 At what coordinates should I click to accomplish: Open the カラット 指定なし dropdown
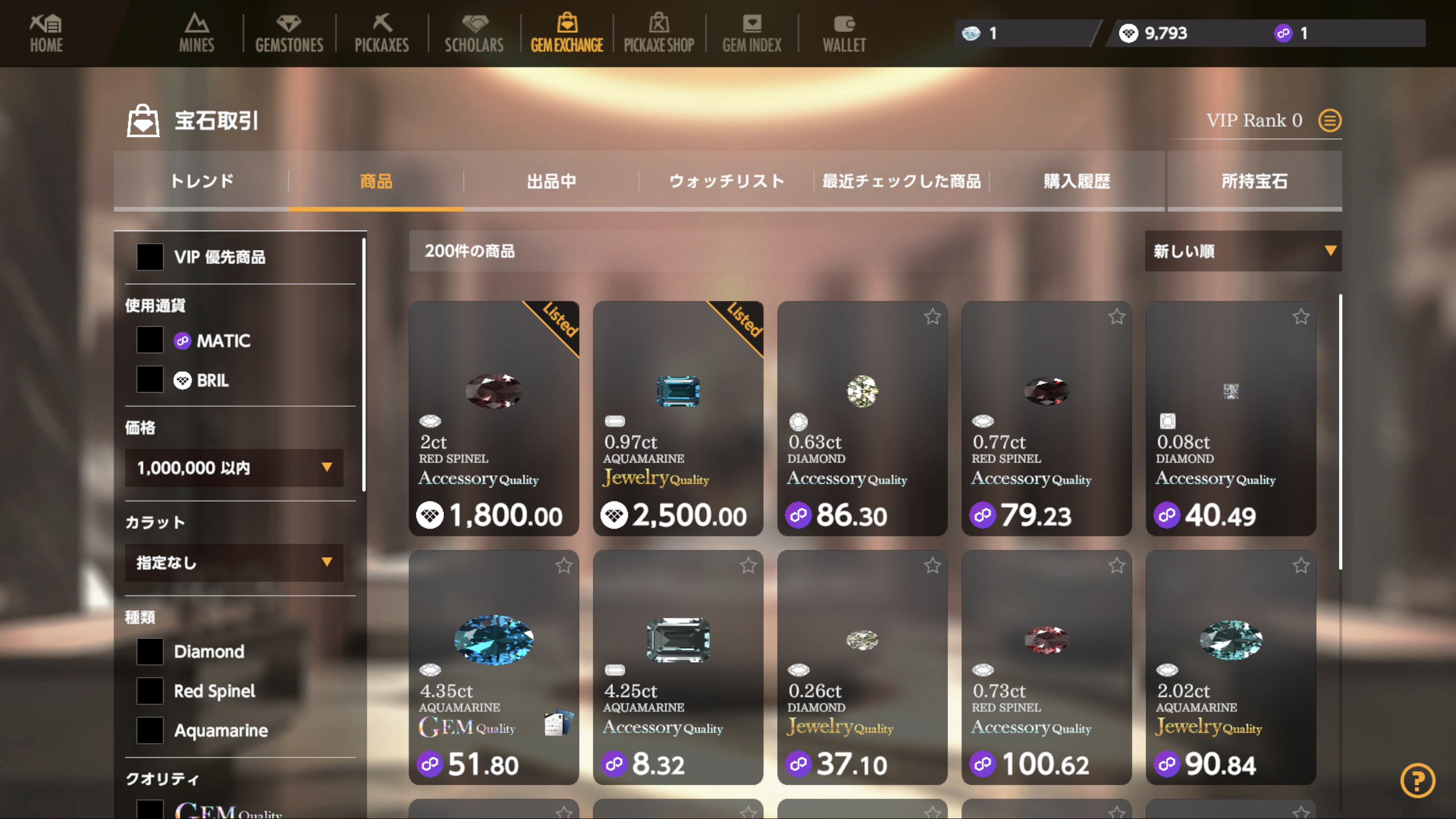(x=234, y=562)
